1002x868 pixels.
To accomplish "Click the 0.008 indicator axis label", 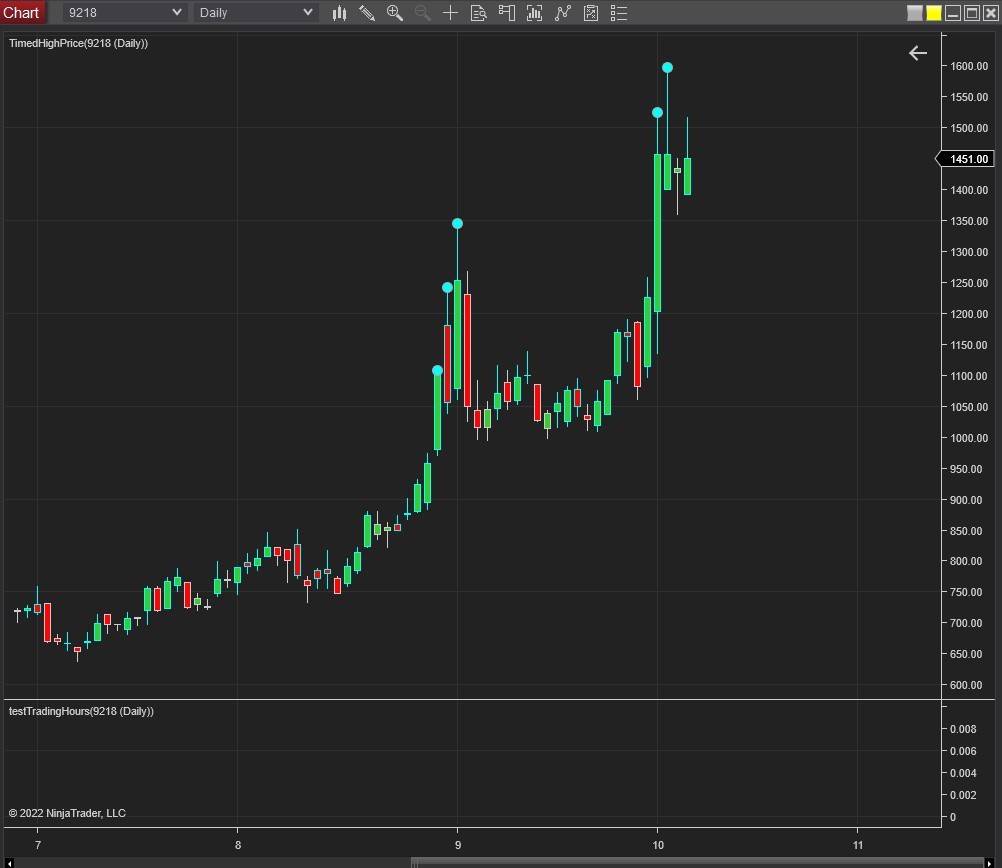I will 963,729.
